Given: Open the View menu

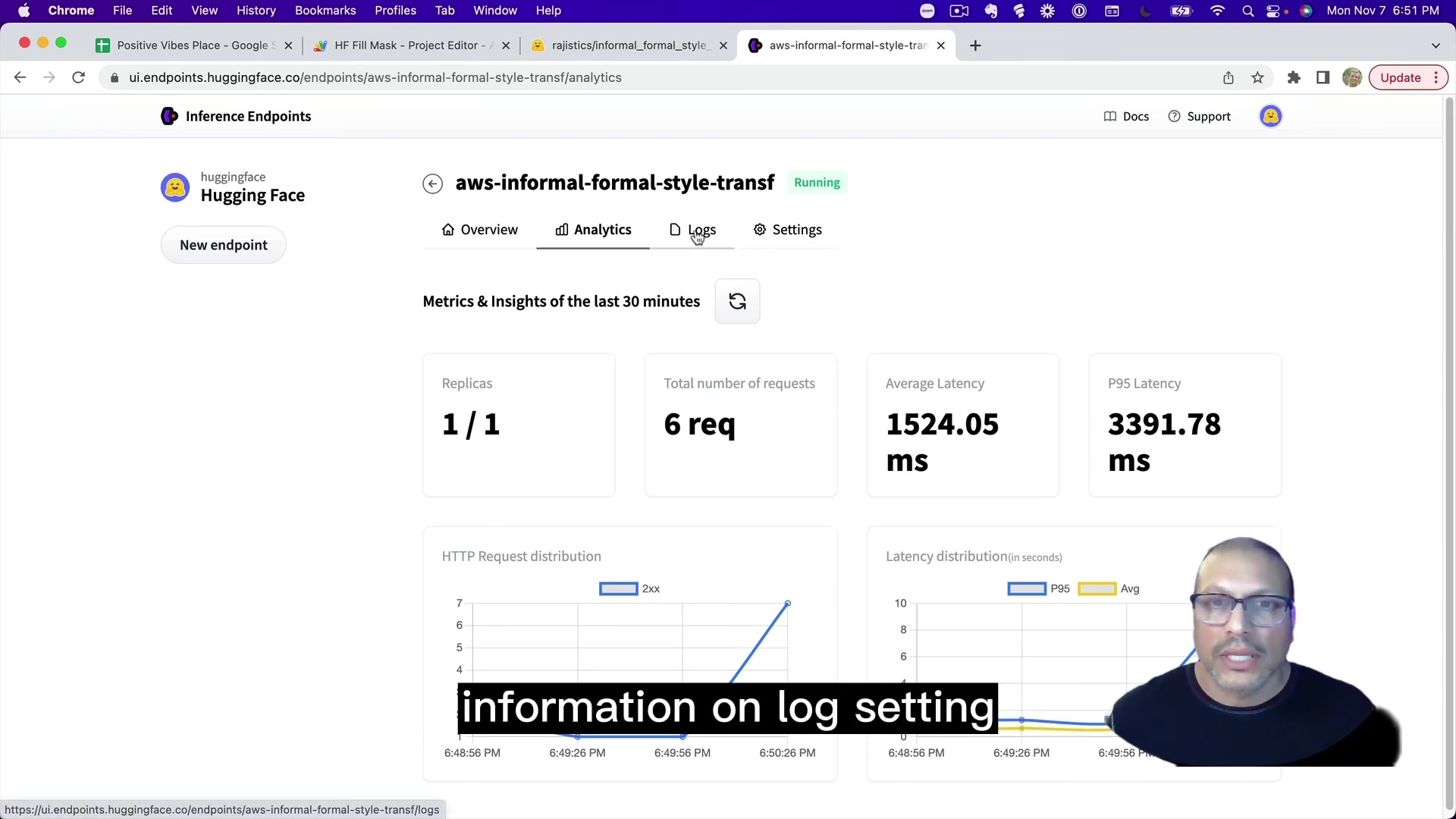Looking at the screenshot, I should click(x=204, y=11).
